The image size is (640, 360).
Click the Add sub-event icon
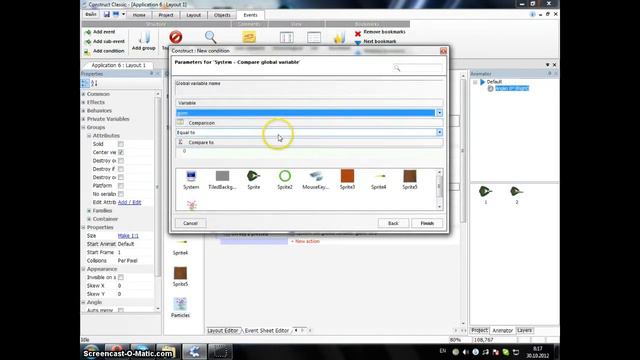87,42
